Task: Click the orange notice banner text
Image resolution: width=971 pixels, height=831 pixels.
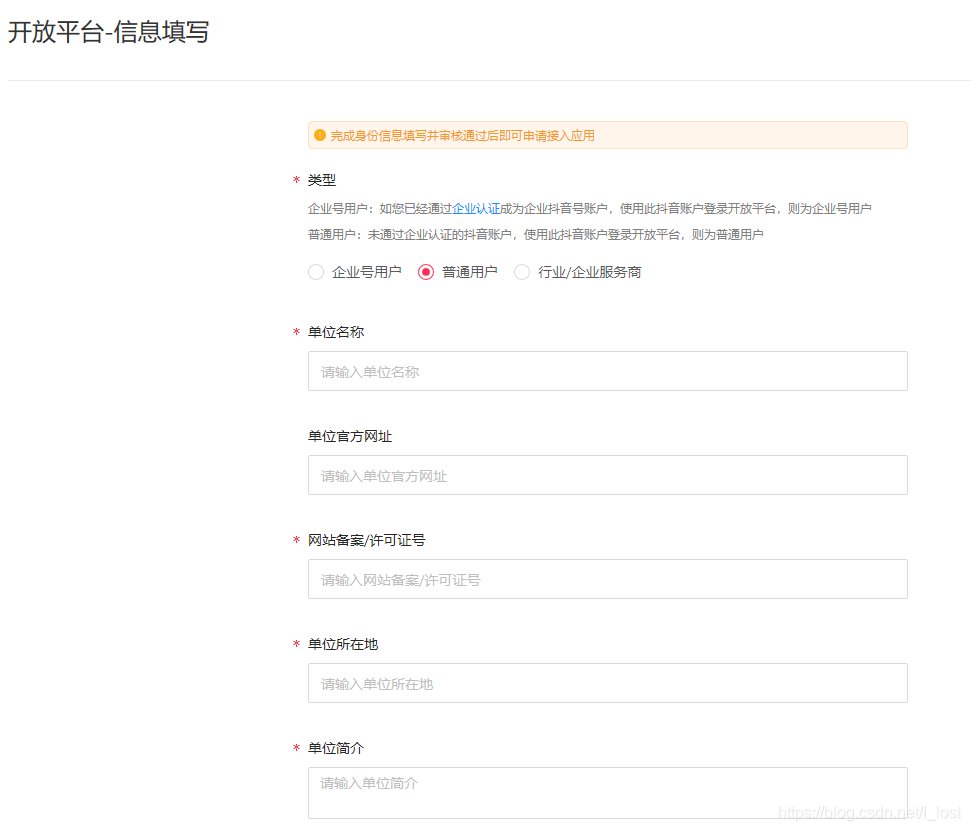Action: [x=462, y=135]
